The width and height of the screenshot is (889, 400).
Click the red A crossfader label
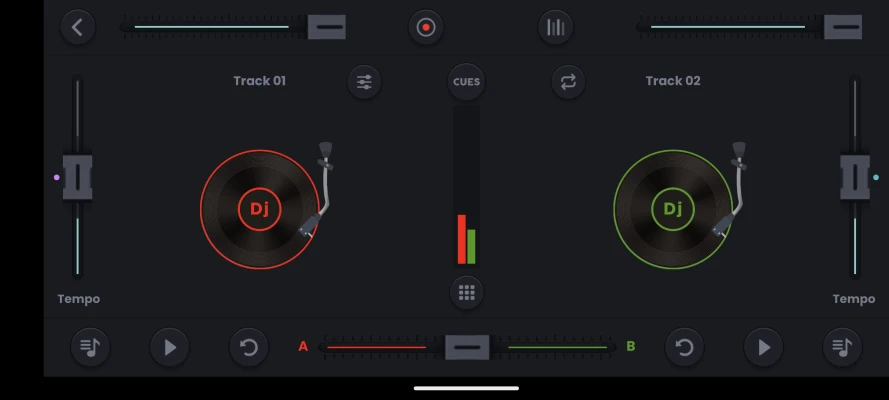coord(303,347)
